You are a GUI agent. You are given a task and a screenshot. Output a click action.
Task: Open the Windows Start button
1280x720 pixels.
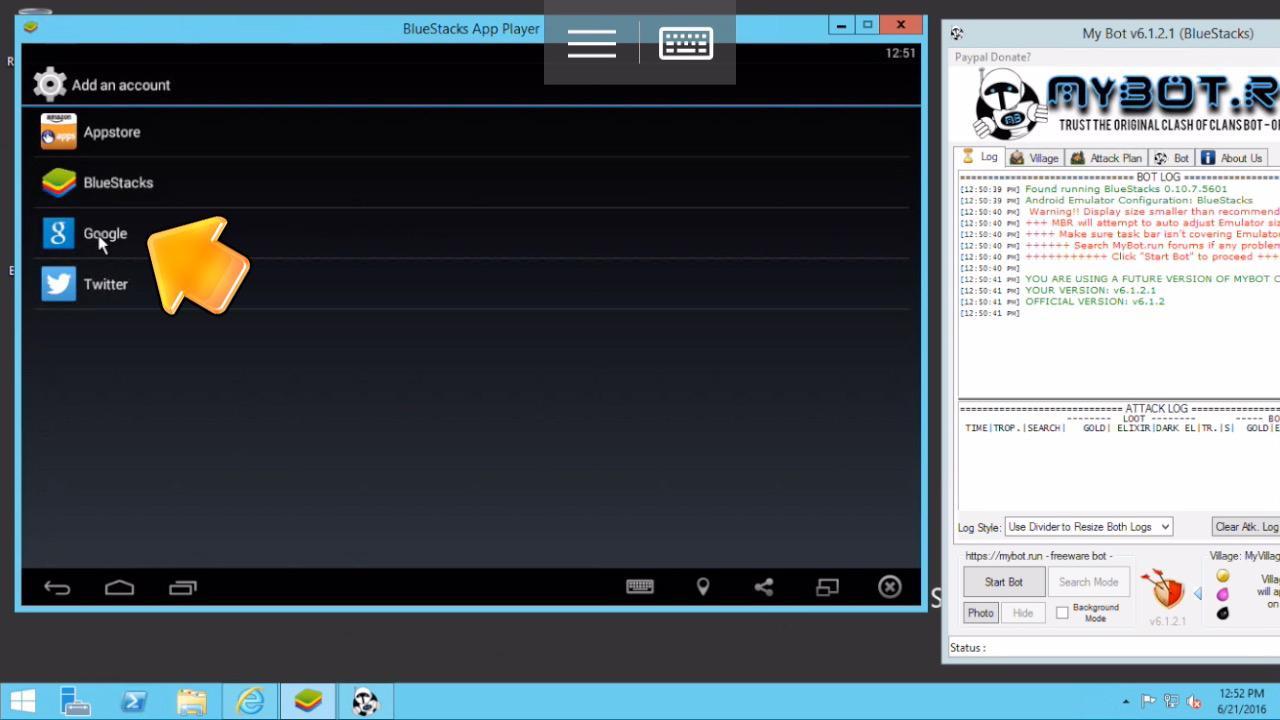pyautogui.click(x=22, y=701)
